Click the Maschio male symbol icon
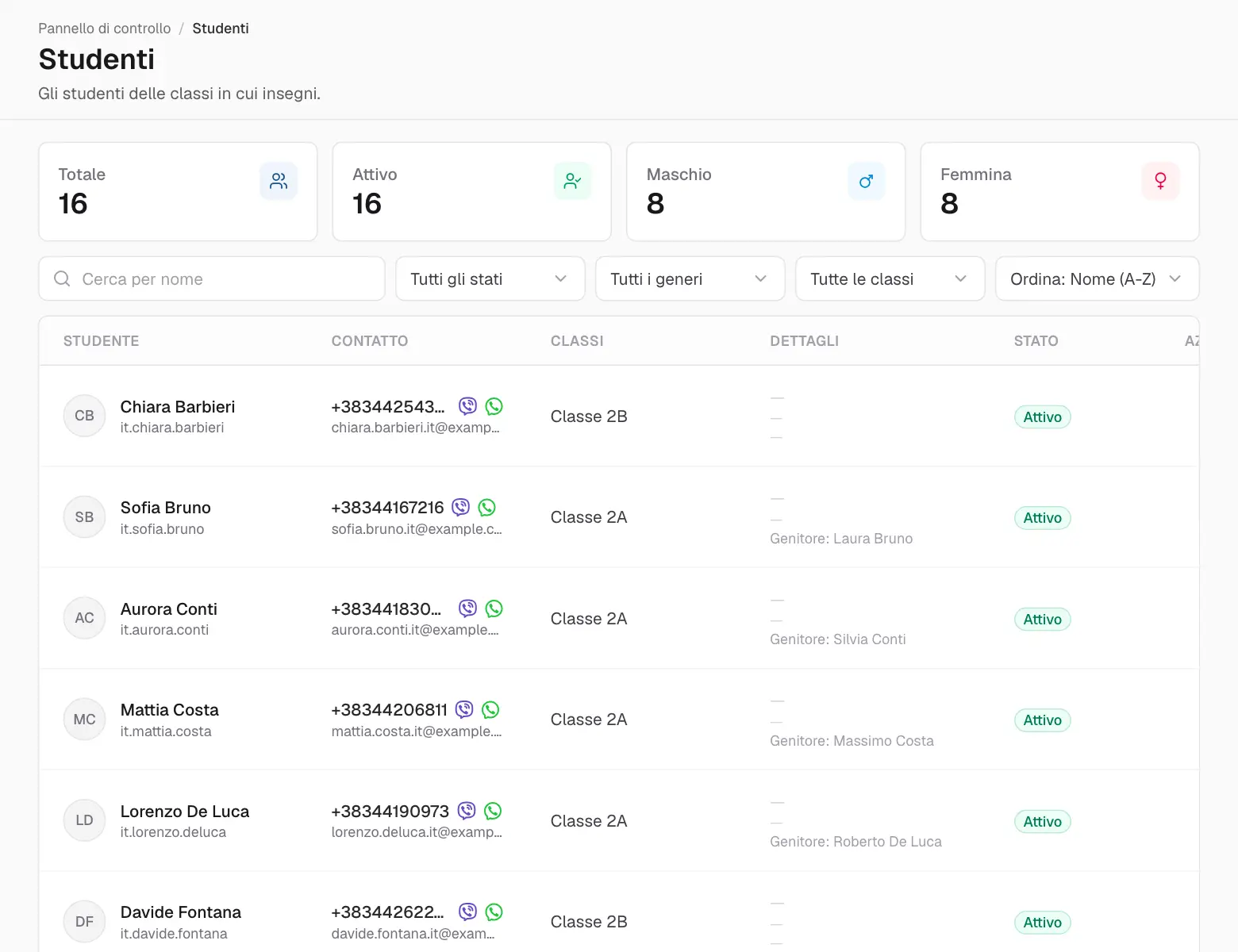The width and height of the screenshot is (1238, 952). (867, 182)
